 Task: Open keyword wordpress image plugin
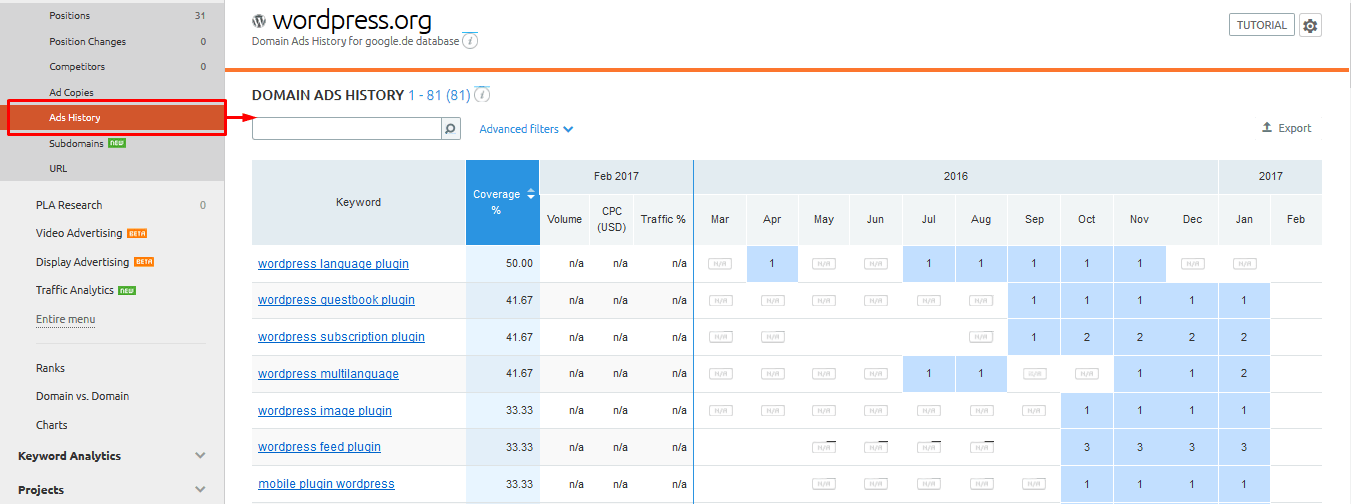coord(325,411)
